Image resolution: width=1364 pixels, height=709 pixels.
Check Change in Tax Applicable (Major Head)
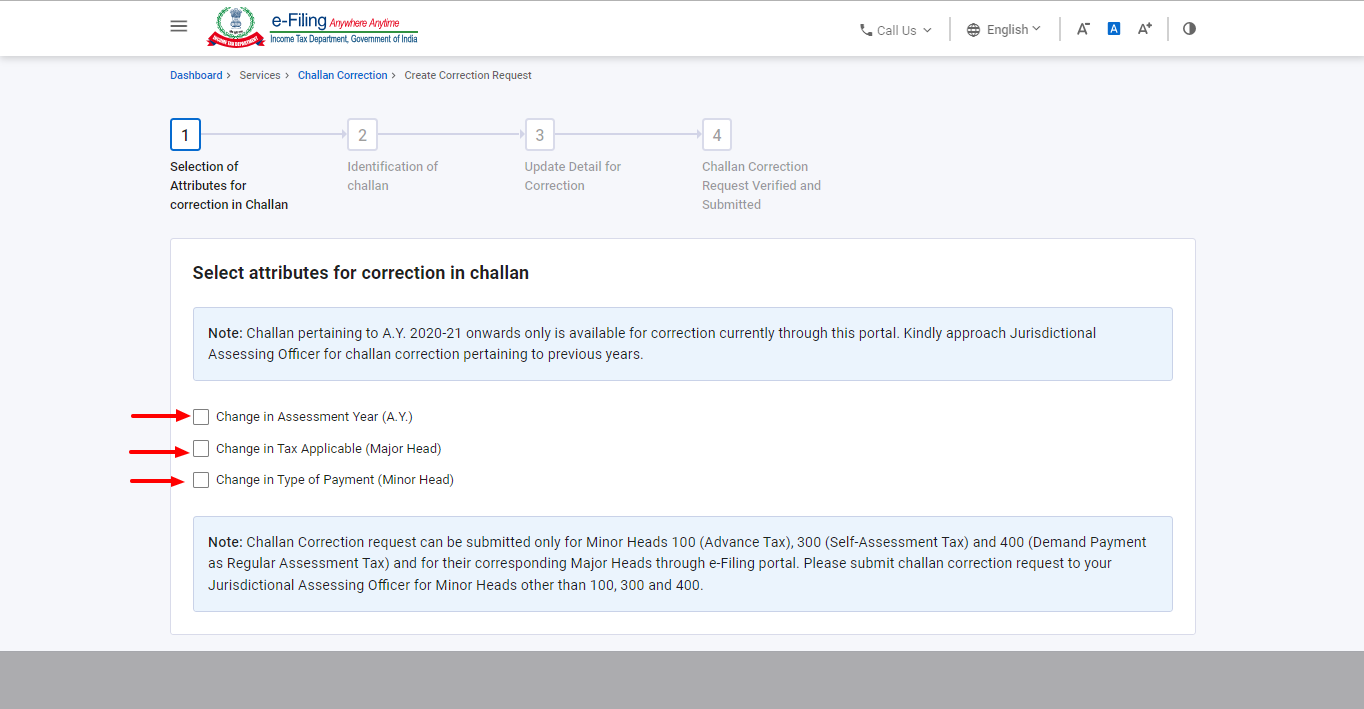coord(201,448)
